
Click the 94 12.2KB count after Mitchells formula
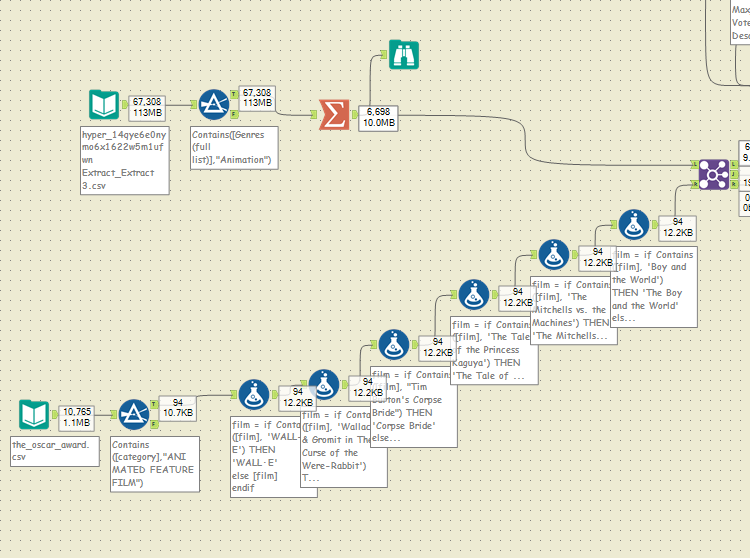coord(597,257)
